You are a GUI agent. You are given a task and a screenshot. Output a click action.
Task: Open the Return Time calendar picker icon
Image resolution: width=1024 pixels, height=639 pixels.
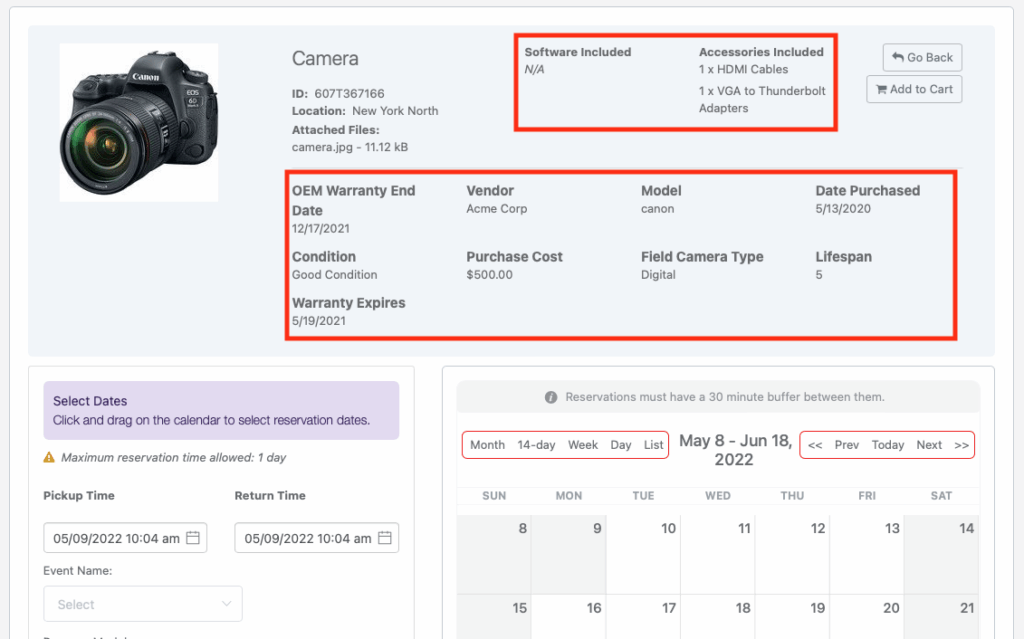click(x=385, y=537)
